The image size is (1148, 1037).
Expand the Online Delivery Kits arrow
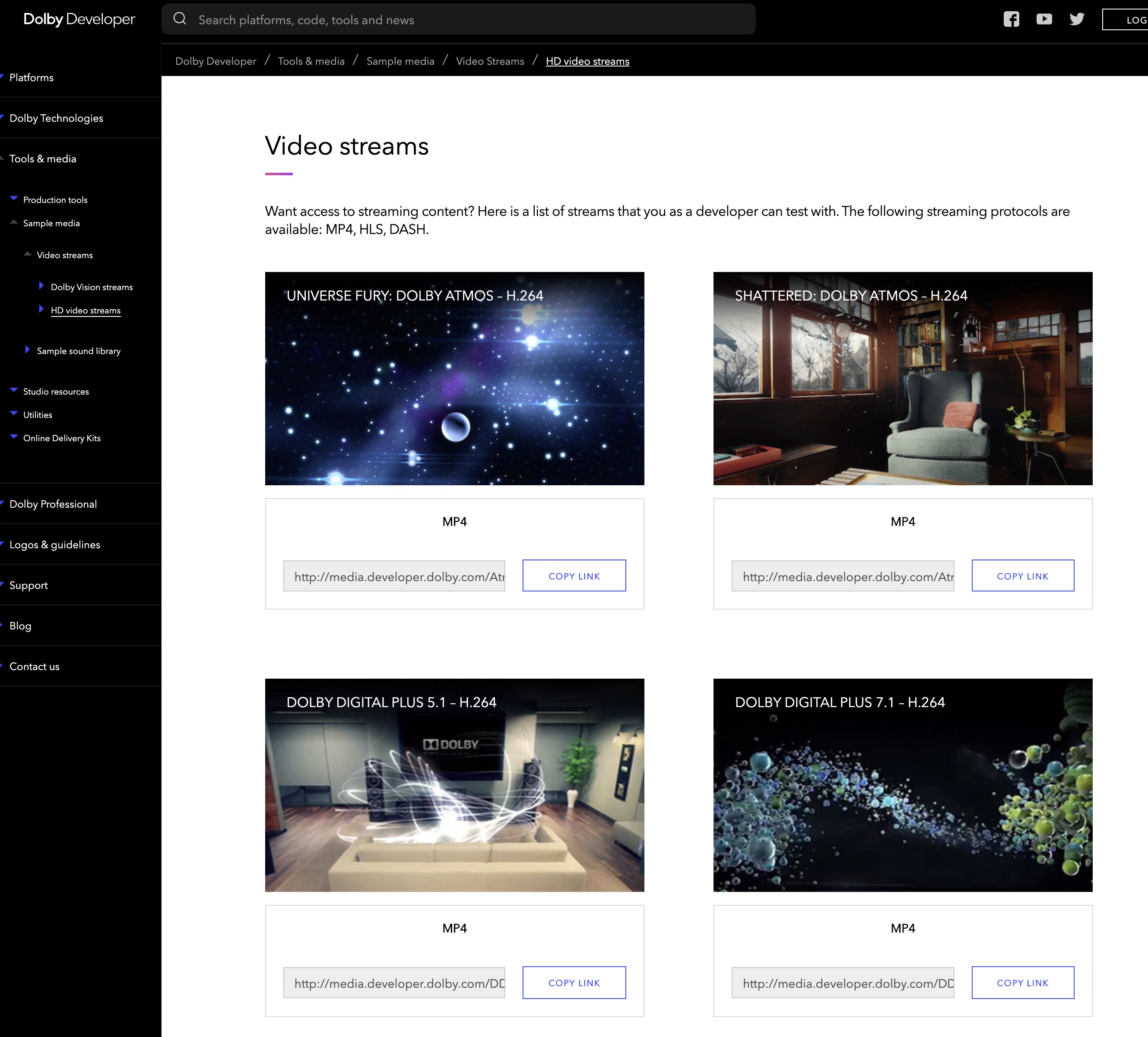coord(14,437)
